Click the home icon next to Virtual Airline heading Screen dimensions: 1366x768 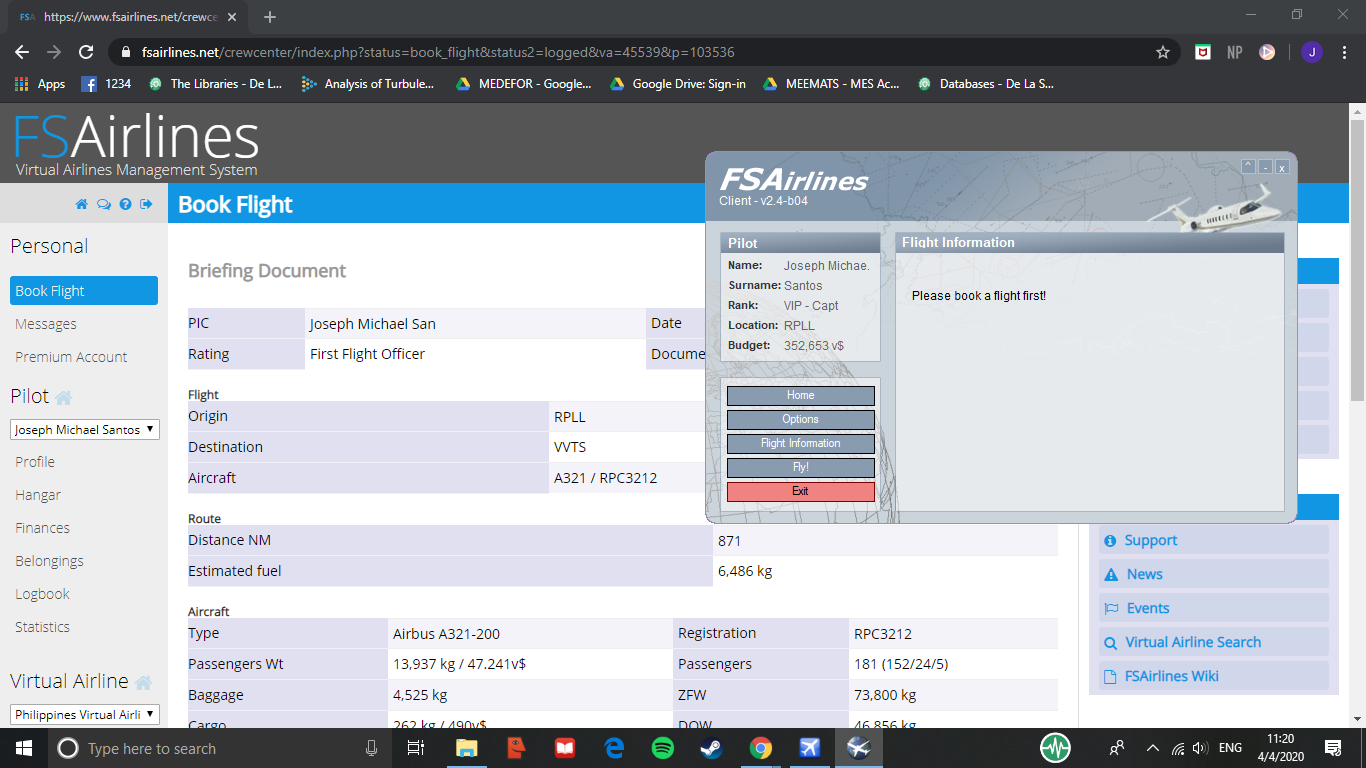pyautogui.click(x=144, y=683)
